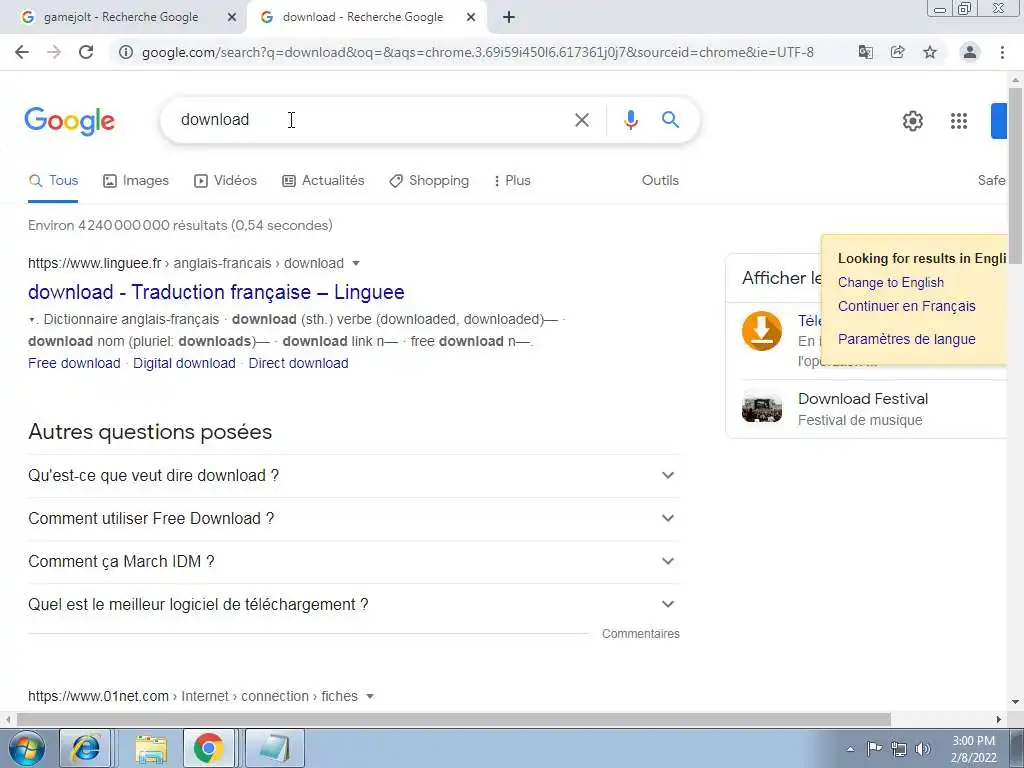Open Google apps grid icon
The width and height of the screenshot is (1024, 768).
959,121
